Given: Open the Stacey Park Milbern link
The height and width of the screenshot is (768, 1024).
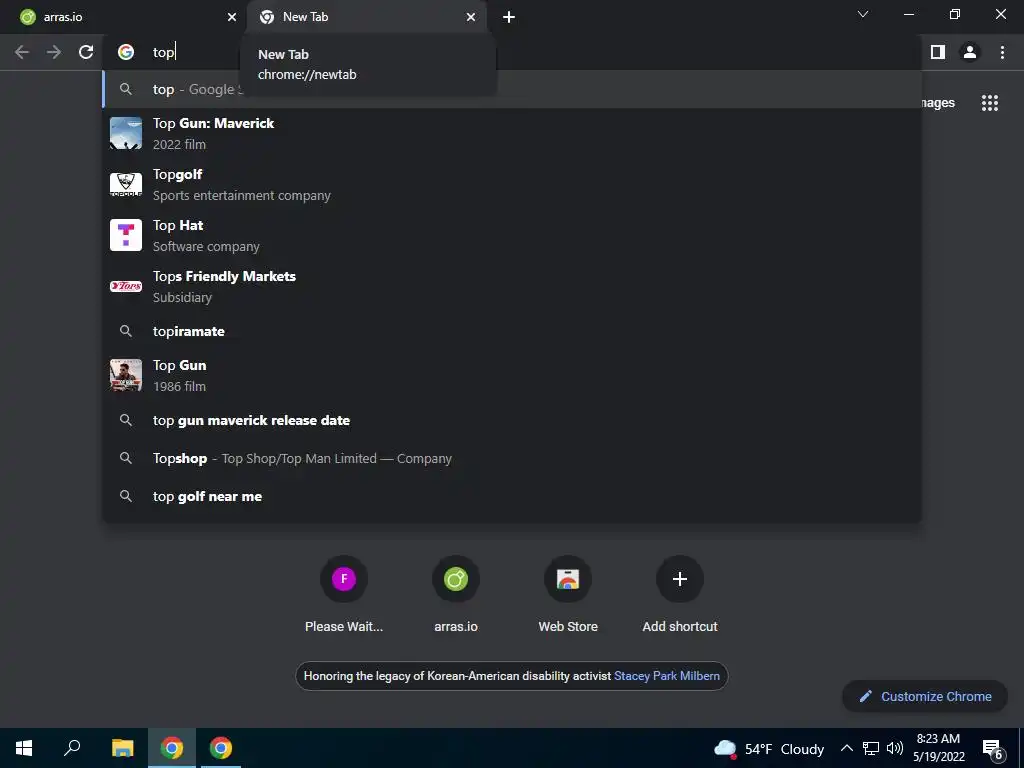Looking at the screenshot, I should tap(667, 676).
